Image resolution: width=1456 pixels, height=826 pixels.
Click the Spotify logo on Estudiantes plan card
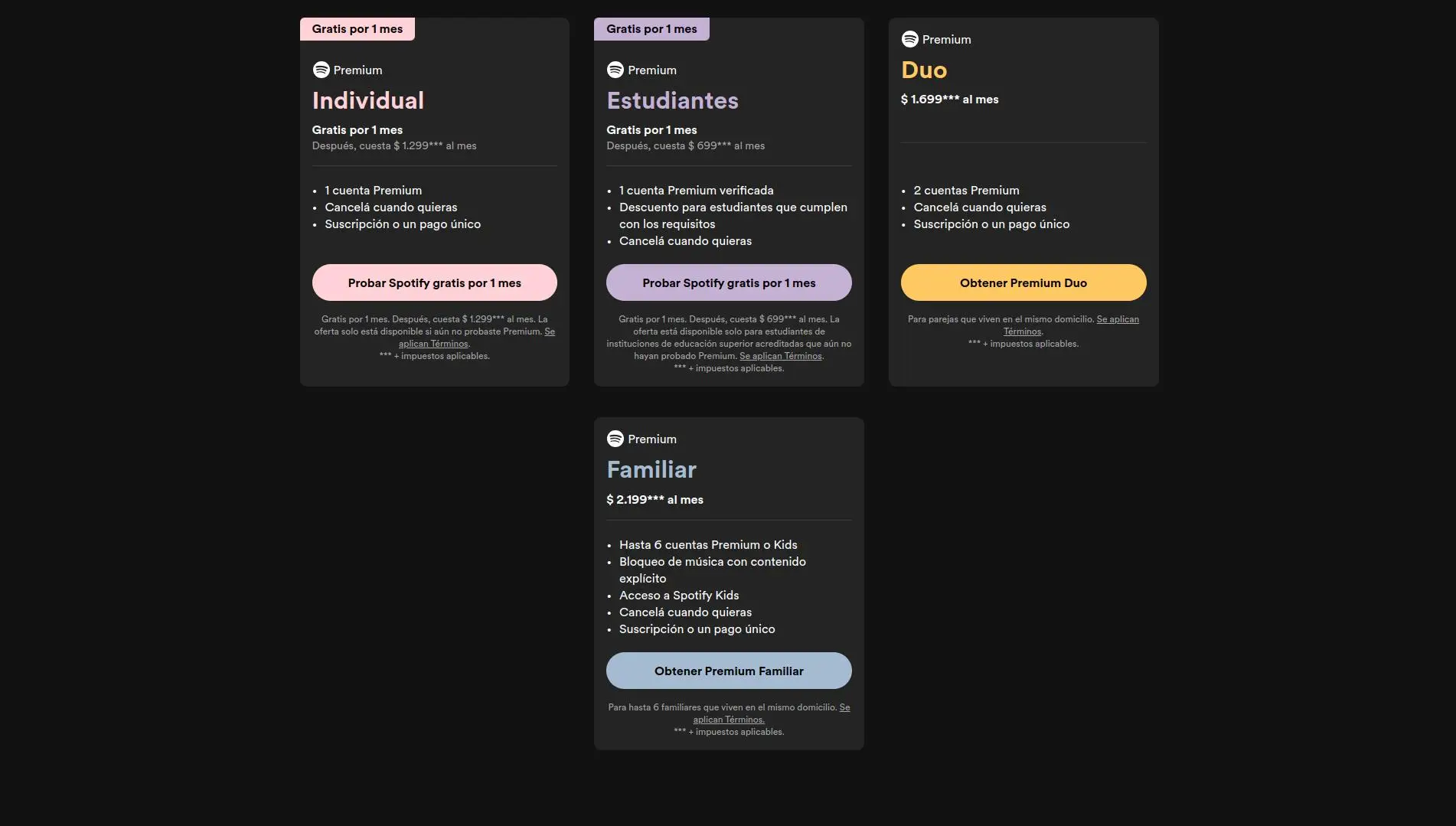coord(615,70)
